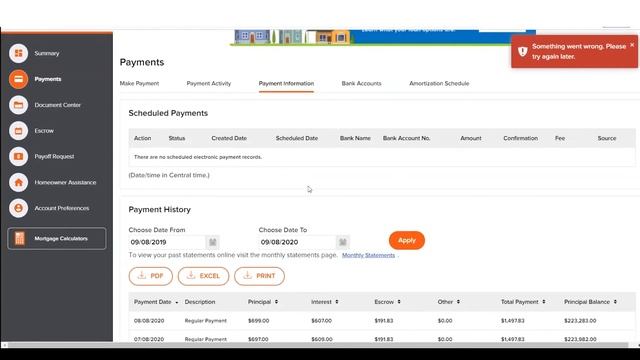Open Payoff Request icon
Viewport: 640px width, 360px height.
(18, 156)
